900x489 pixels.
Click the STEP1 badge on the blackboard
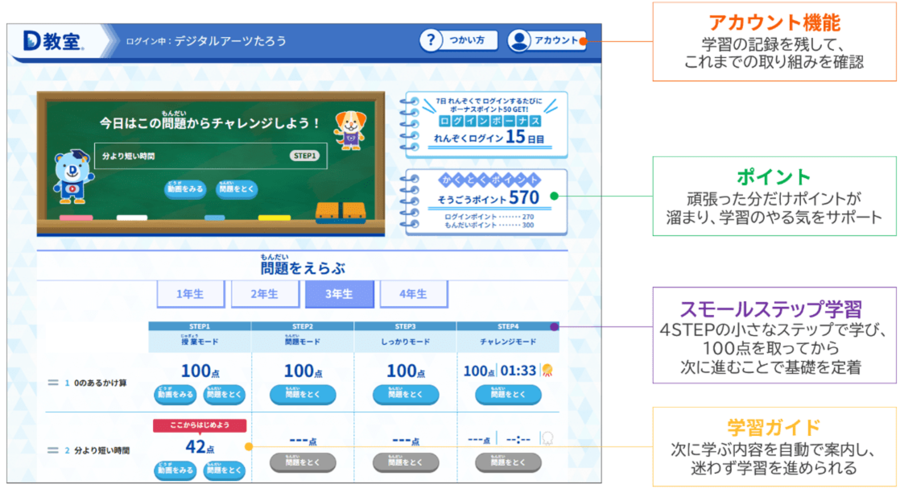[x=304, y=156]
